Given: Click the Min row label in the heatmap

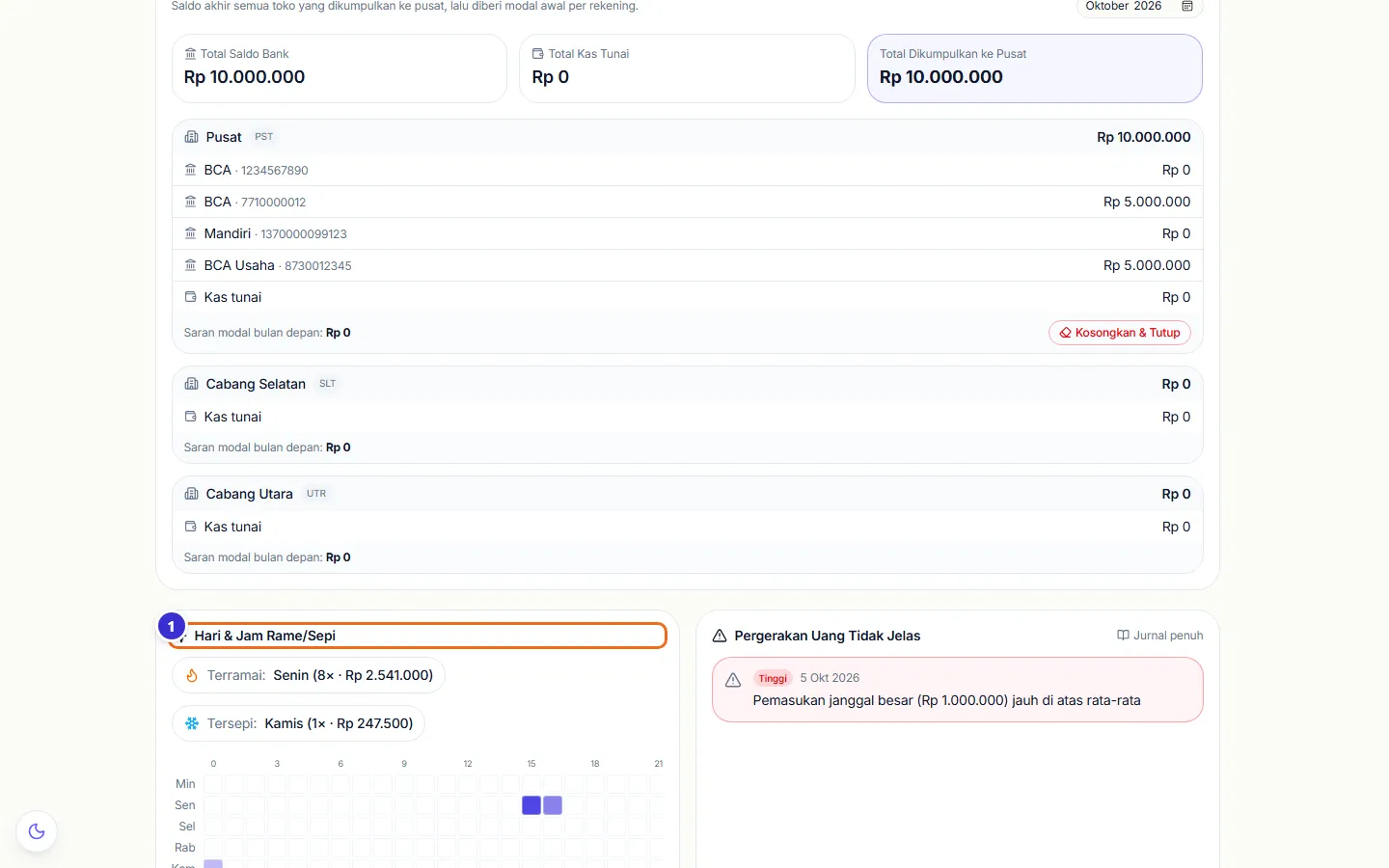Looking at the screenshot, I should [185, 784].
